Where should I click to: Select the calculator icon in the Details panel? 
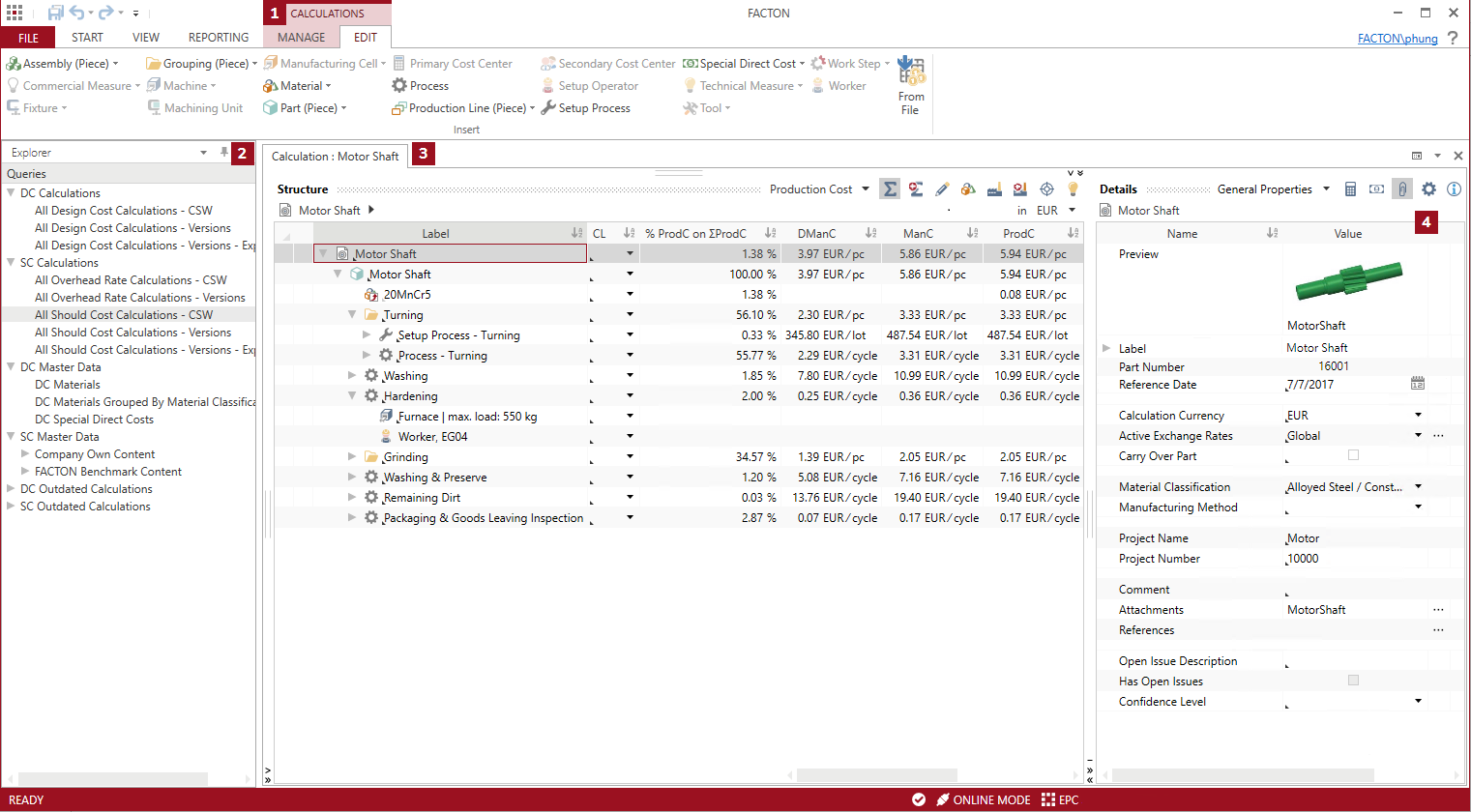(x=1350, y=189)
